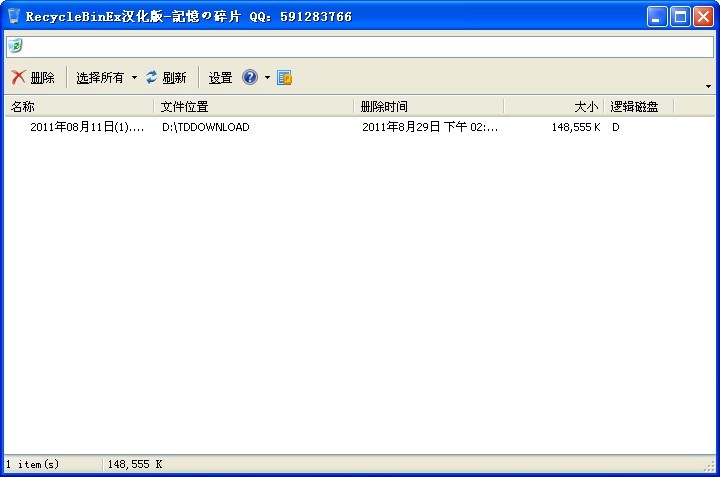Maximize the RecycleBinEx window
Screen dimensions: 720x477
pyautogui.click(x=680, y=16)
